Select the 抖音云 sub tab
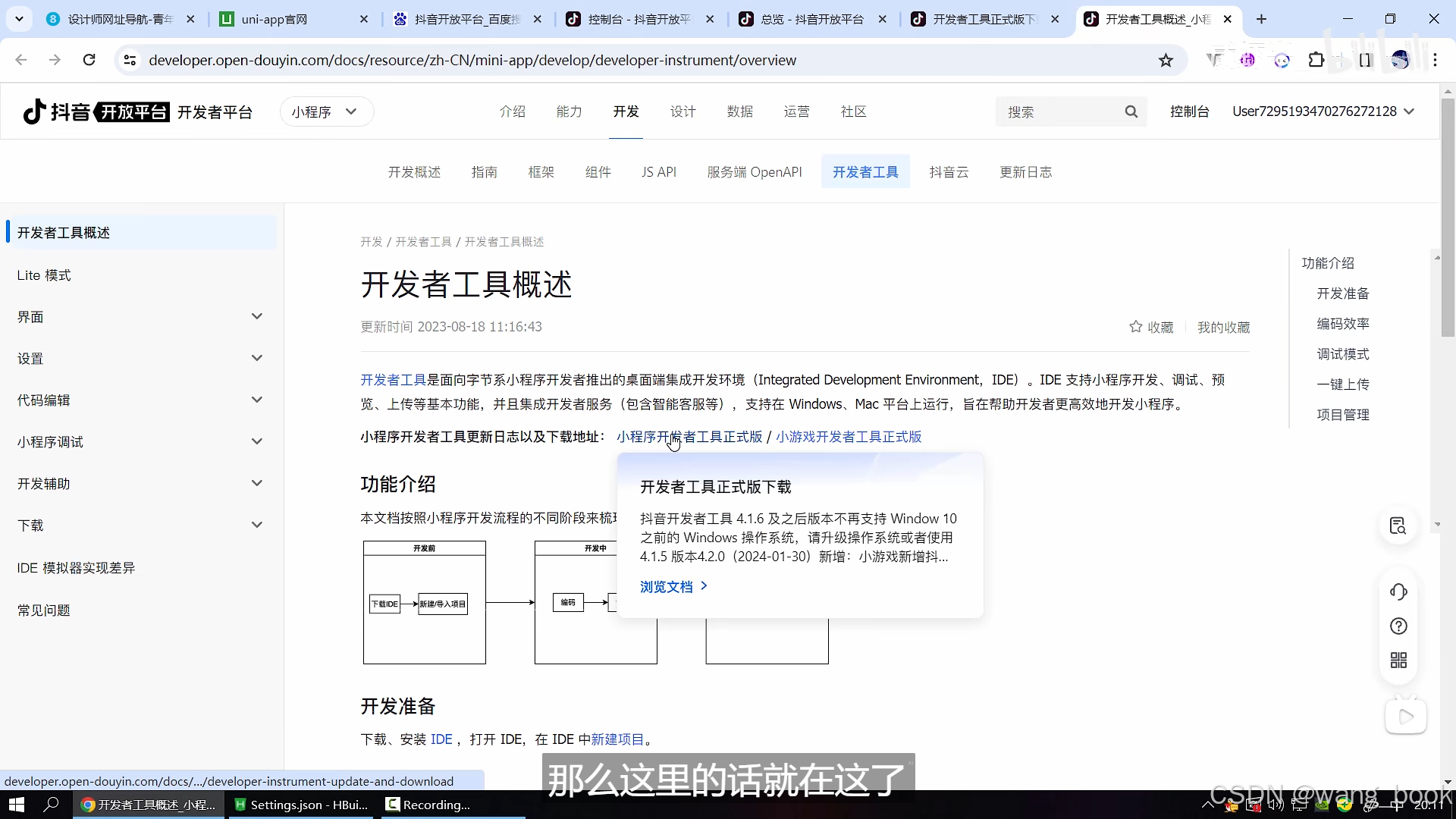Viewport: 1456px width, 819px height. [x=949, y=172]
